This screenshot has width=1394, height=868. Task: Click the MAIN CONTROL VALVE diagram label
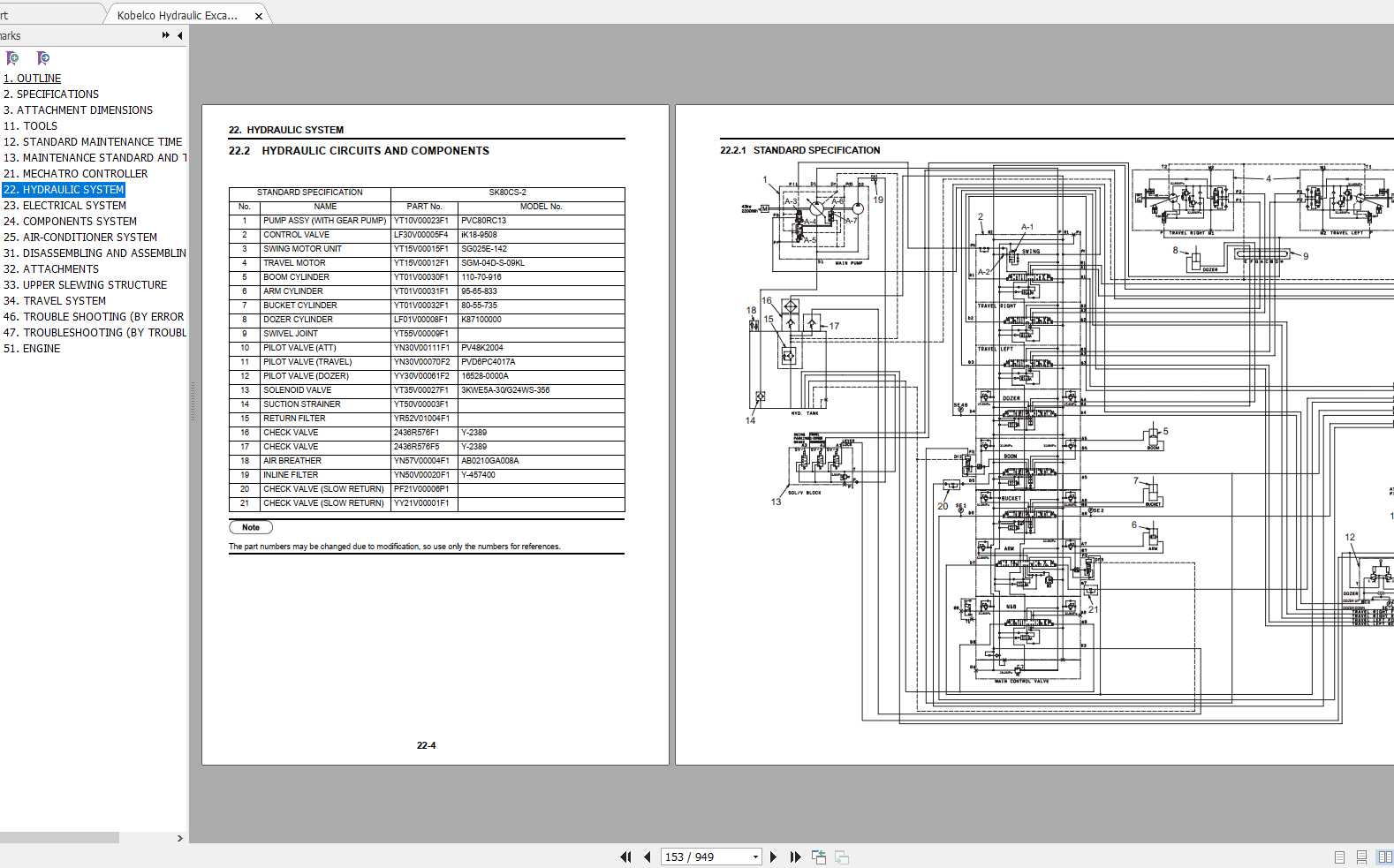[x=1022, y=682]
